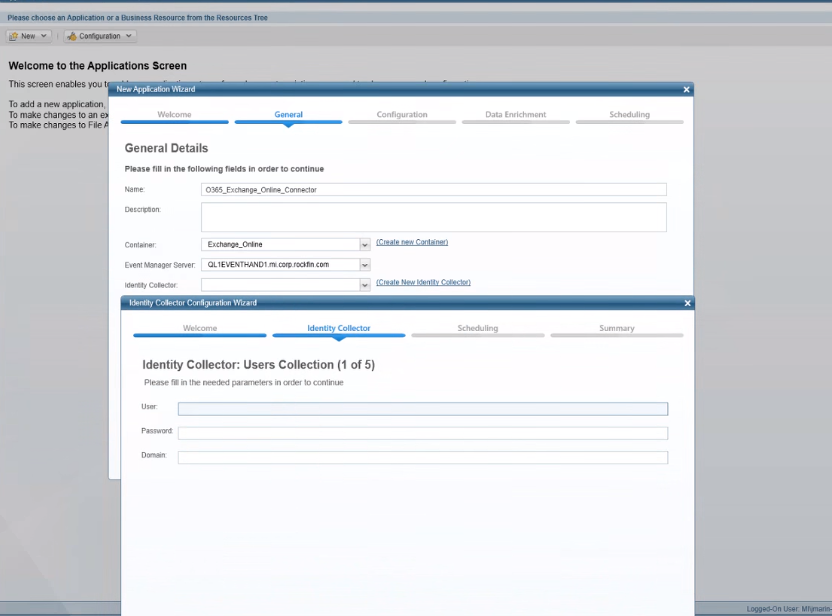The image size is (832, 616).
Task: Select the General wizard step
Action: tap(288, 115)
